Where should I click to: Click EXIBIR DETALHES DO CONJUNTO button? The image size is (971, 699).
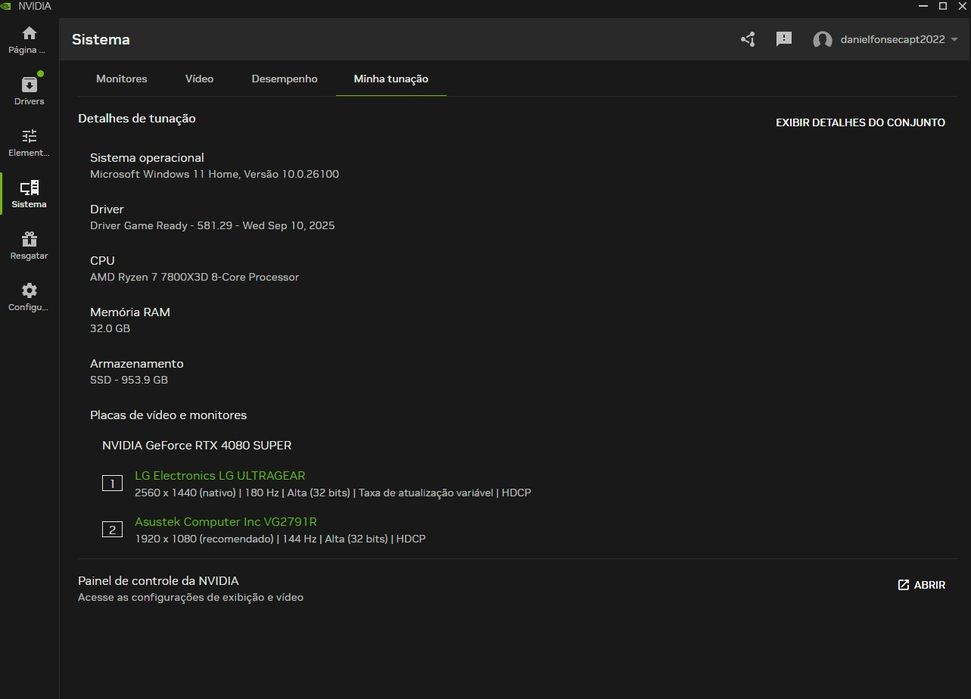coord(860,123)
